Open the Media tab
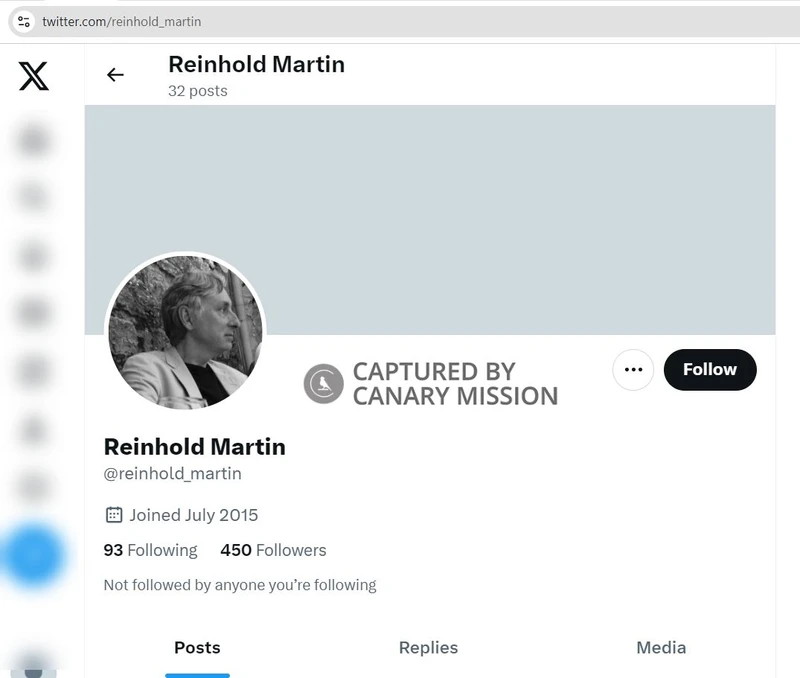 pyautogui.click(x=660, y=648)
